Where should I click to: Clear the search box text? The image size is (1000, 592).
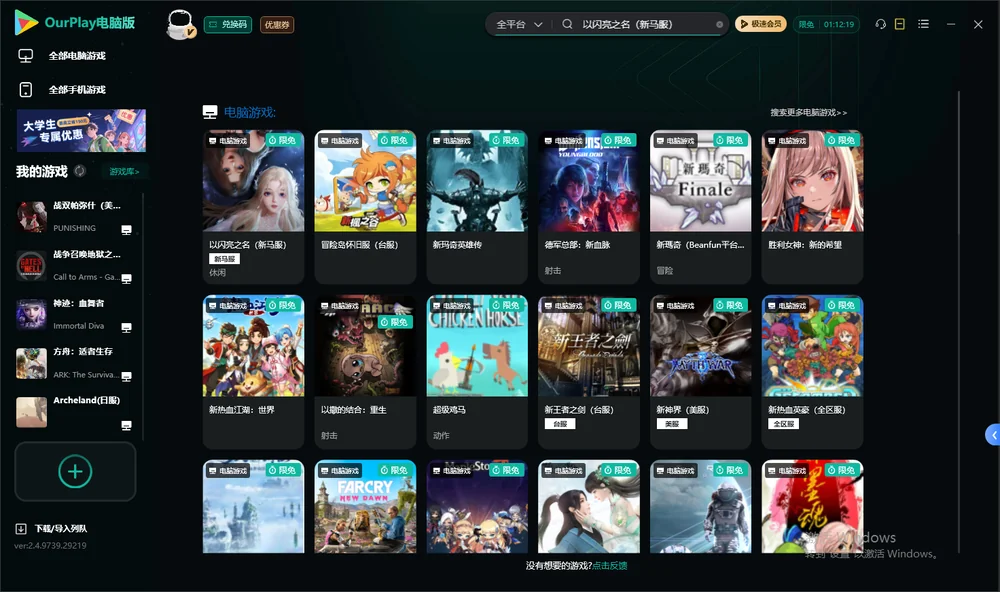pyautogui.click(x=719, y=25)
